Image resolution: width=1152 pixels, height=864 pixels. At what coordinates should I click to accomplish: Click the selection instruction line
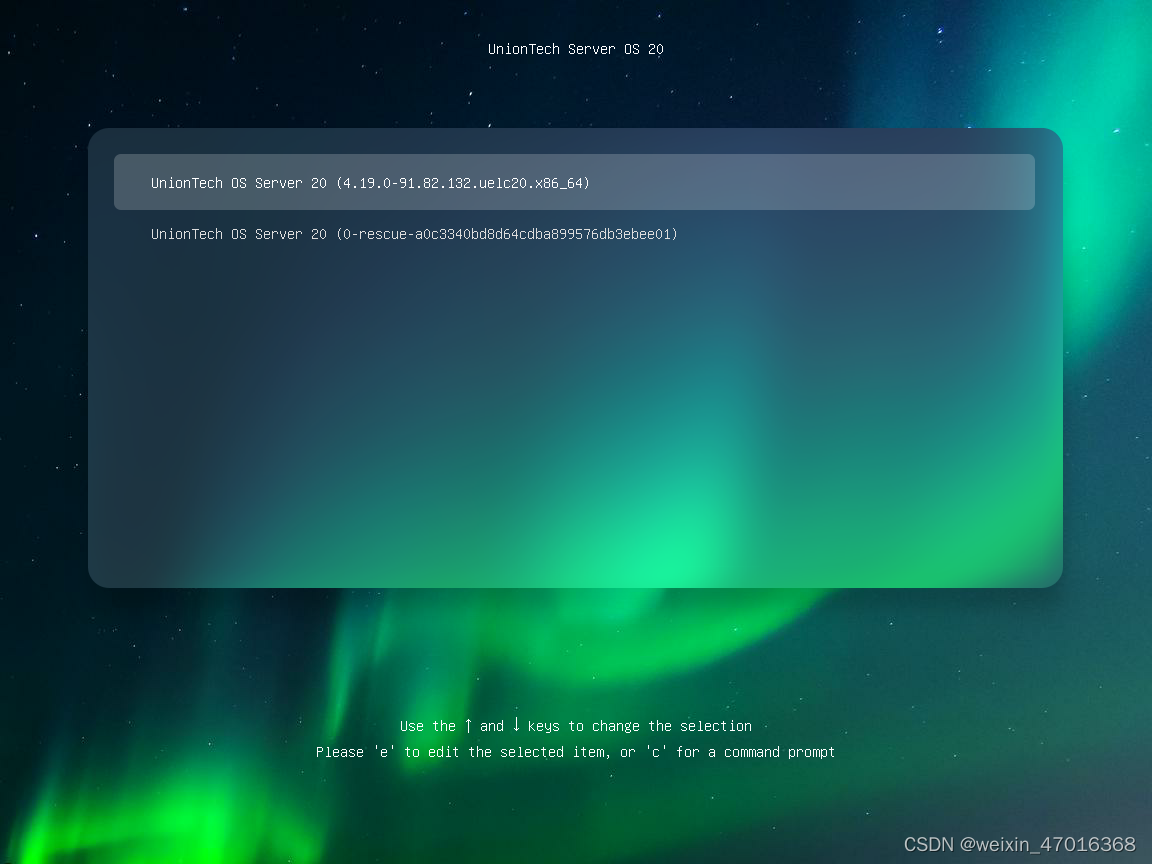(576, 726)
